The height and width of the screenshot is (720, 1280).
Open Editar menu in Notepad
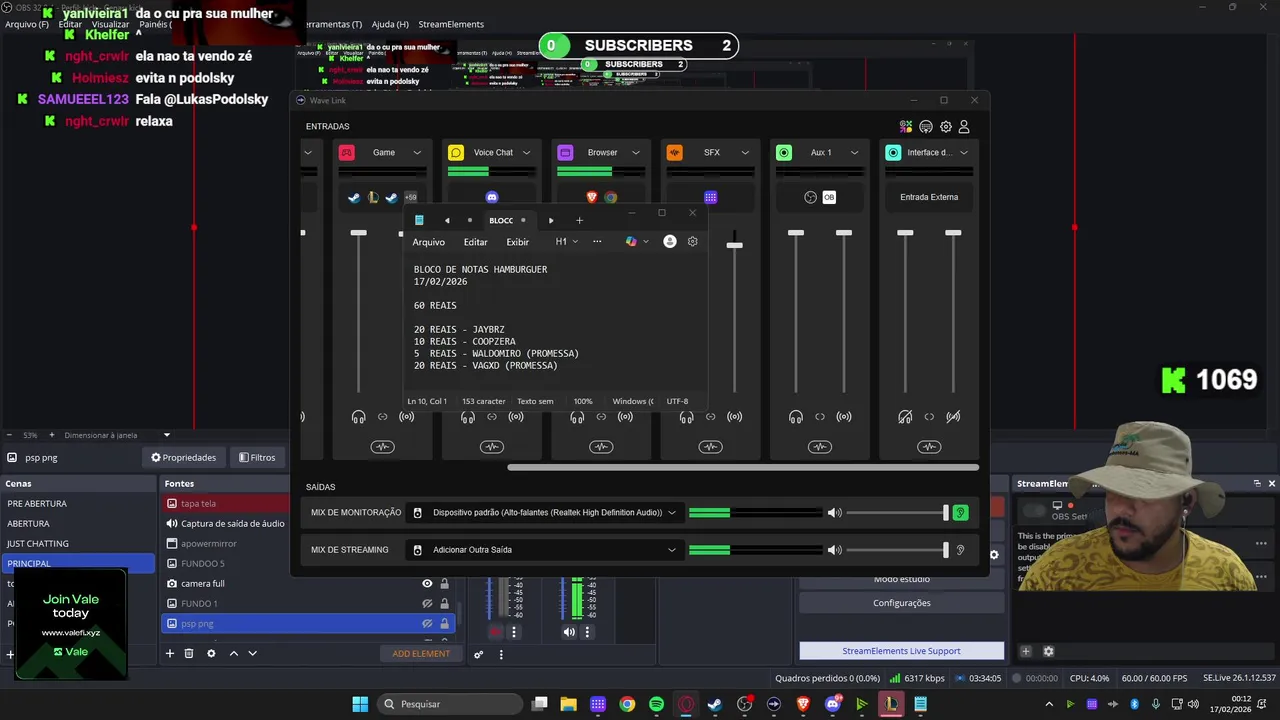coord(475,242)
